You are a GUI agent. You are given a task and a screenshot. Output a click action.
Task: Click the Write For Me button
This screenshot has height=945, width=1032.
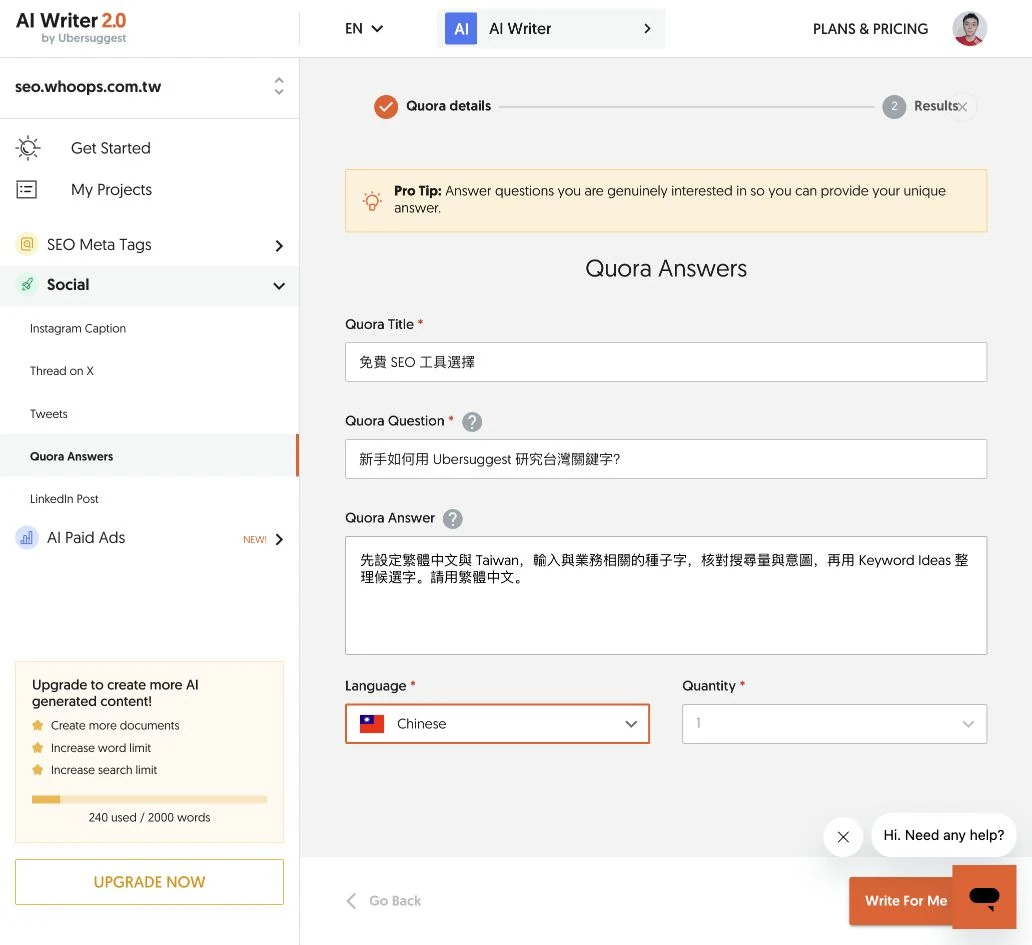(x=902, y=901)
